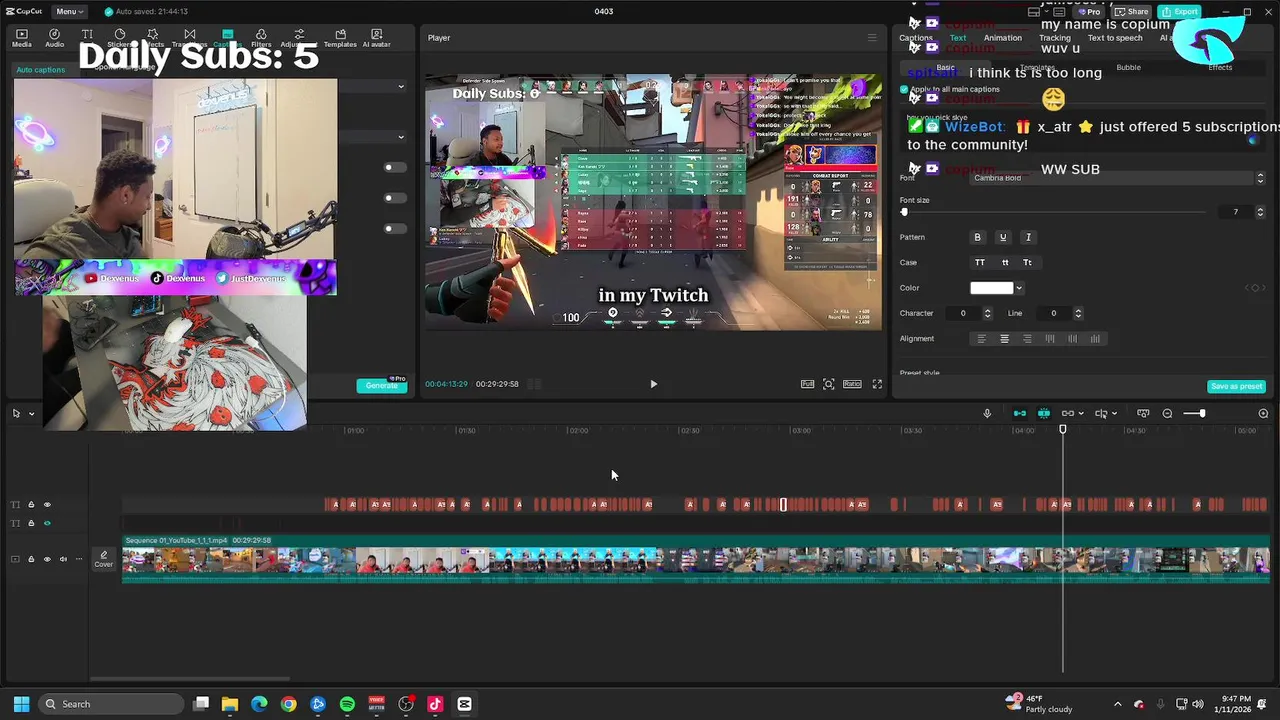The image size is (1280, 720).
Task: Click the Ratio button in Player
Action: pos(852,384)
